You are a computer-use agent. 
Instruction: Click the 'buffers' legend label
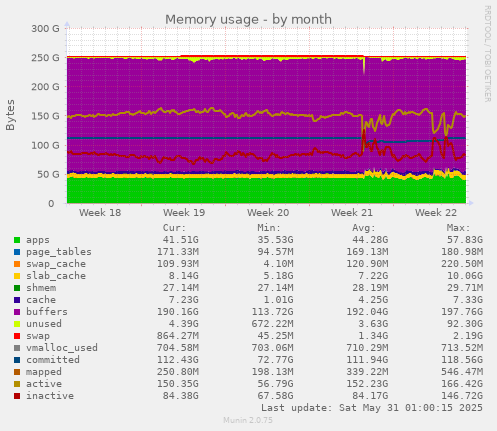click(47, 312)
